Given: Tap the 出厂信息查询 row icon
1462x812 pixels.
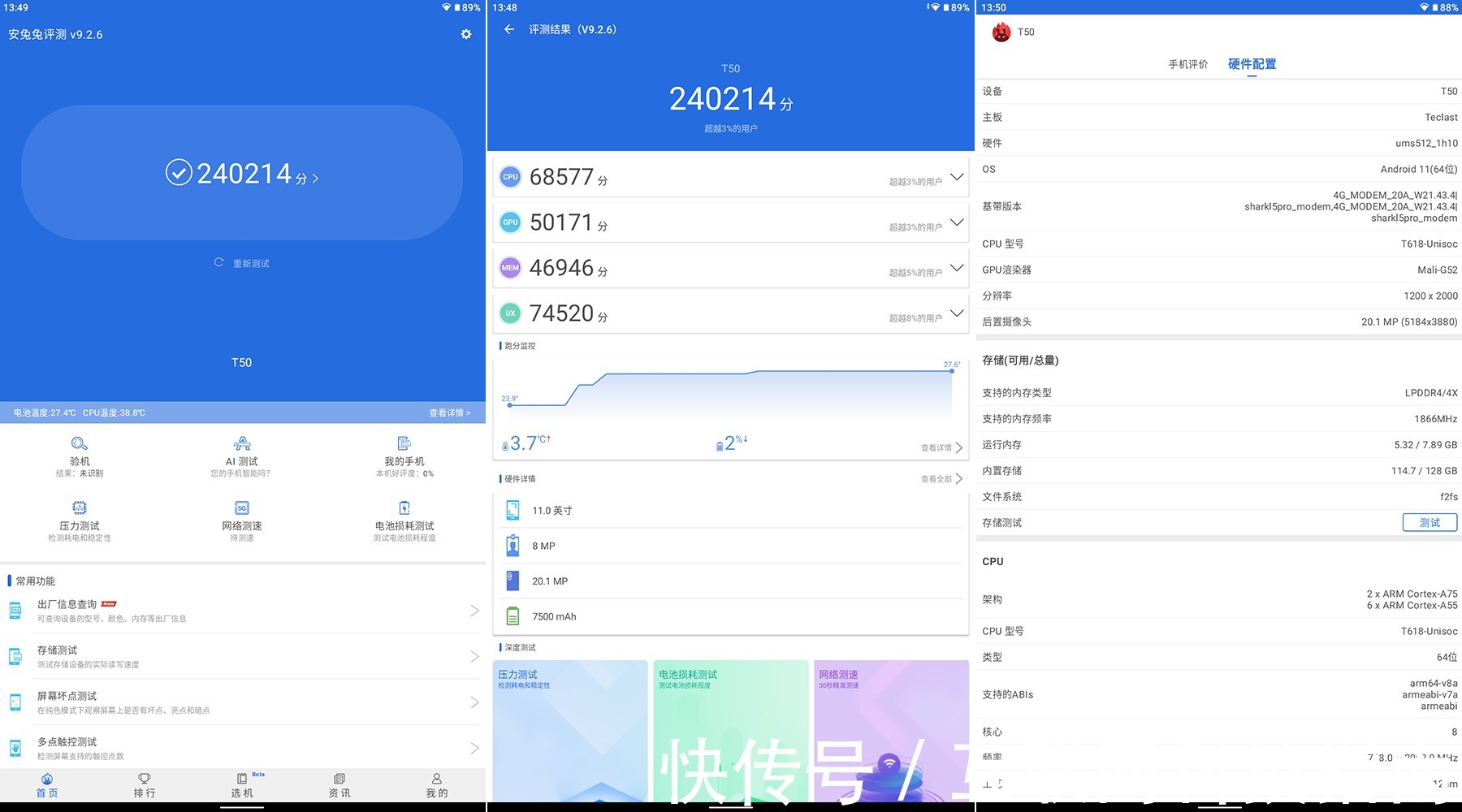Looking at the screenshot, I should (15, 611).
